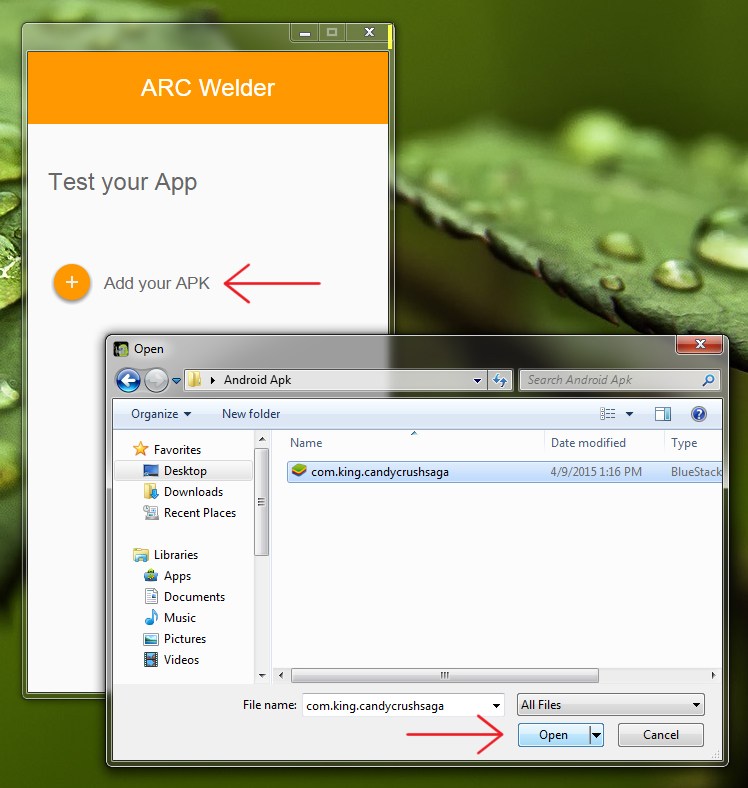This screenshot has height=788, width=748.
Task: Click the Pictures library icon
Action: (x=151, y=639)
